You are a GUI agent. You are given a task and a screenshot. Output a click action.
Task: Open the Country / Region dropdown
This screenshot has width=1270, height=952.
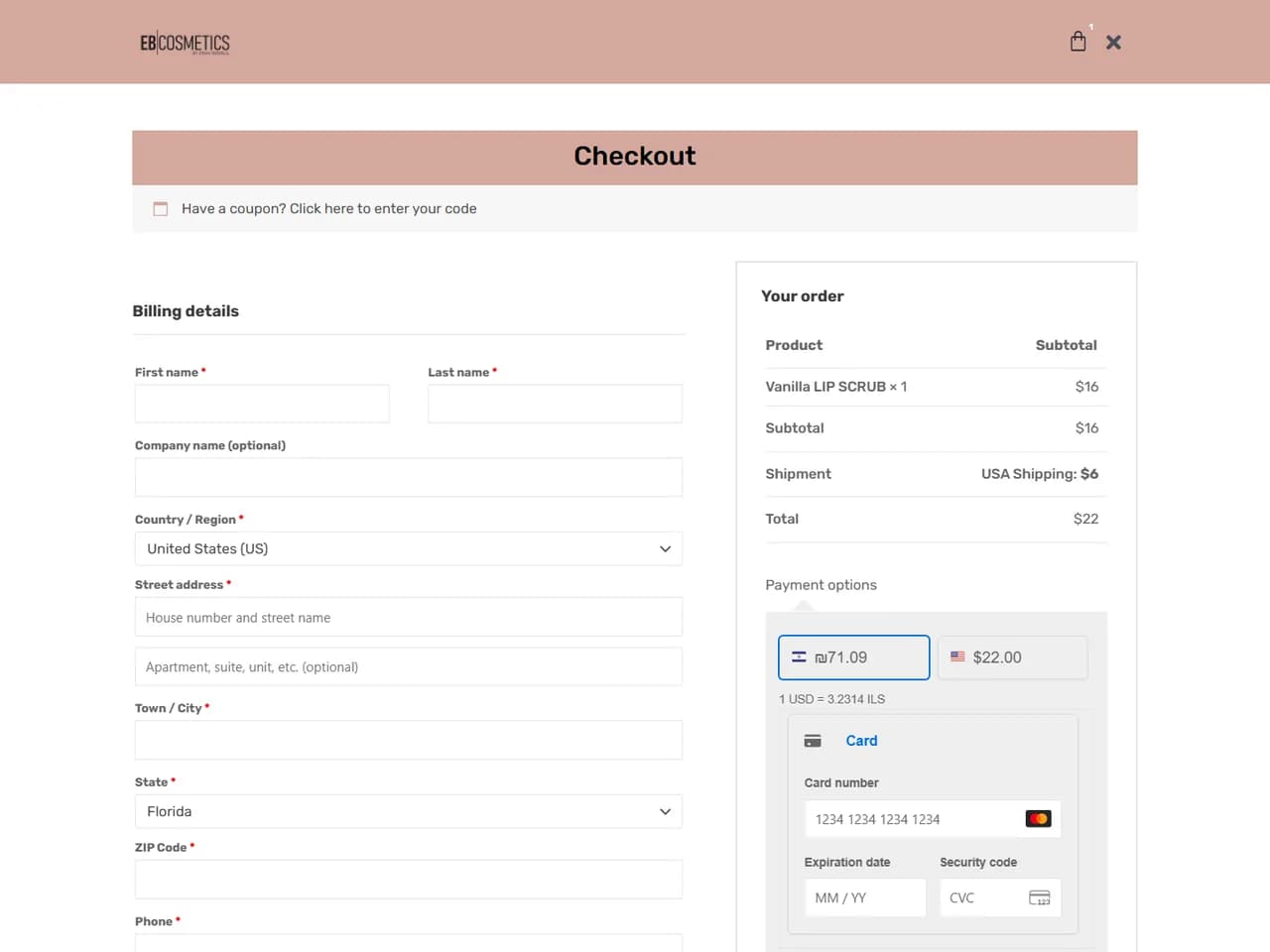pos(409,548)
